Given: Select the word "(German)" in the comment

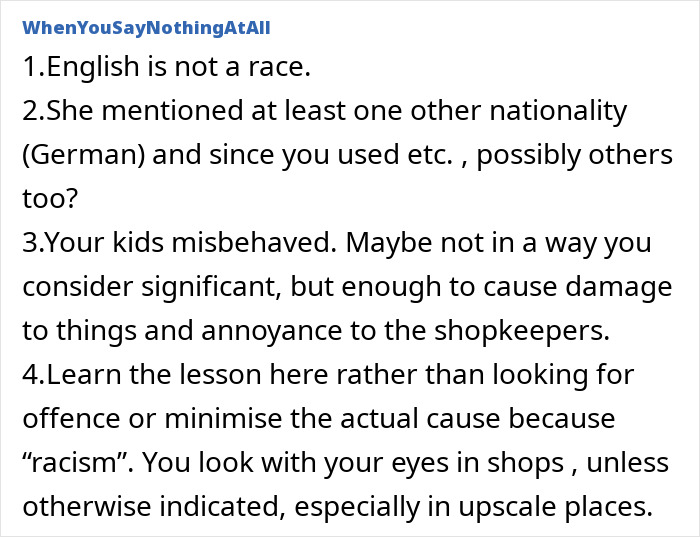Looking at the screenshot, I should [x=84, y=155].
